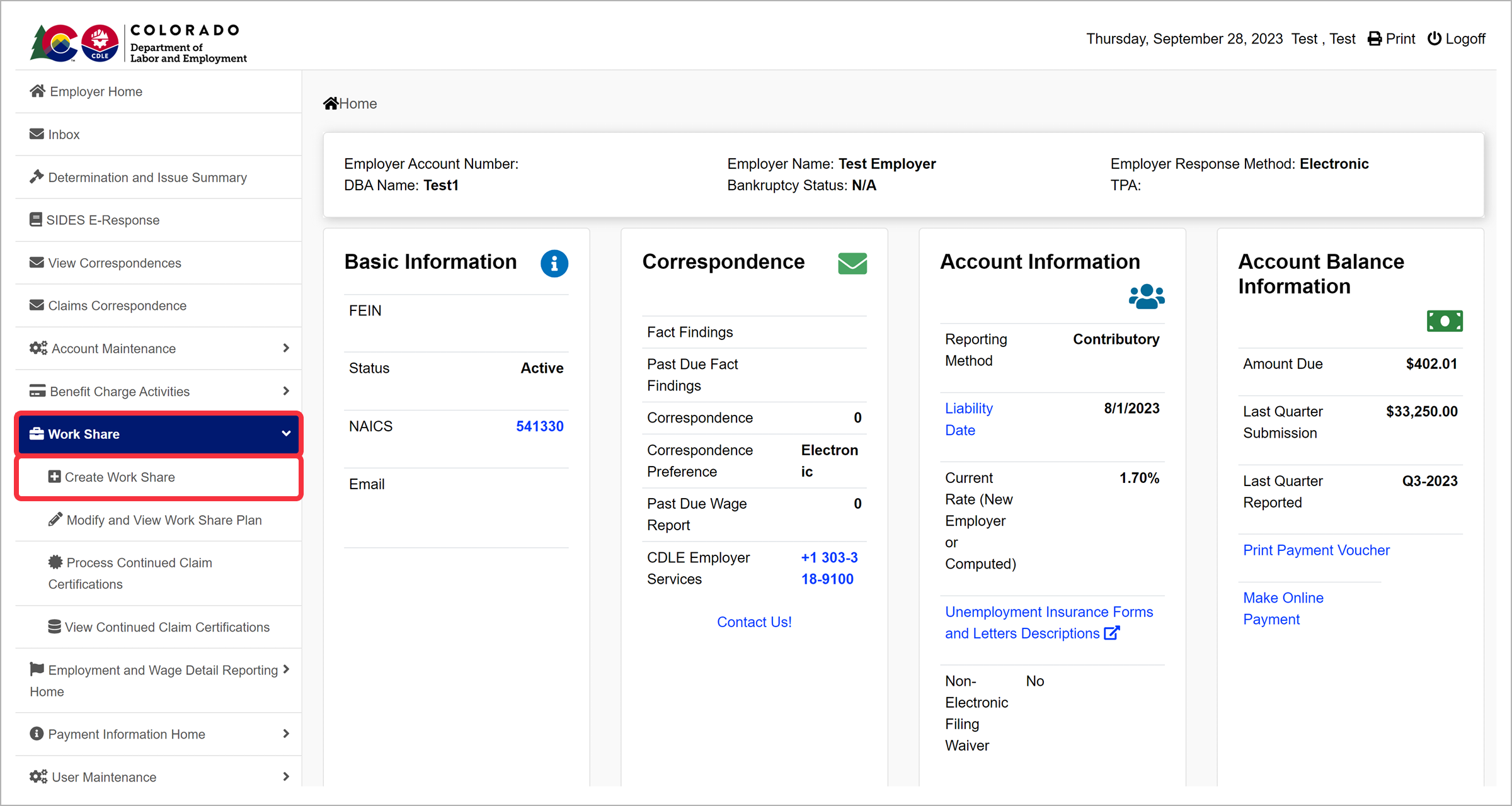Click the Logoff power icon
The width and height of the screenshot is (1512, 806).
(x=1434, y=39)
